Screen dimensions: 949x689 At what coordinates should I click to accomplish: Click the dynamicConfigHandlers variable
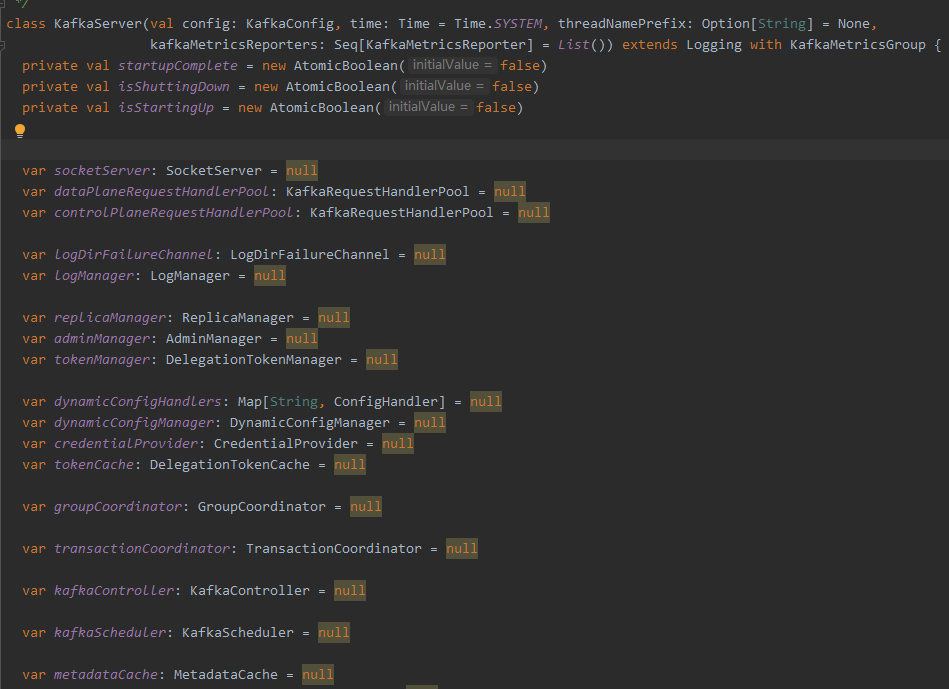[x=137, y=401]
